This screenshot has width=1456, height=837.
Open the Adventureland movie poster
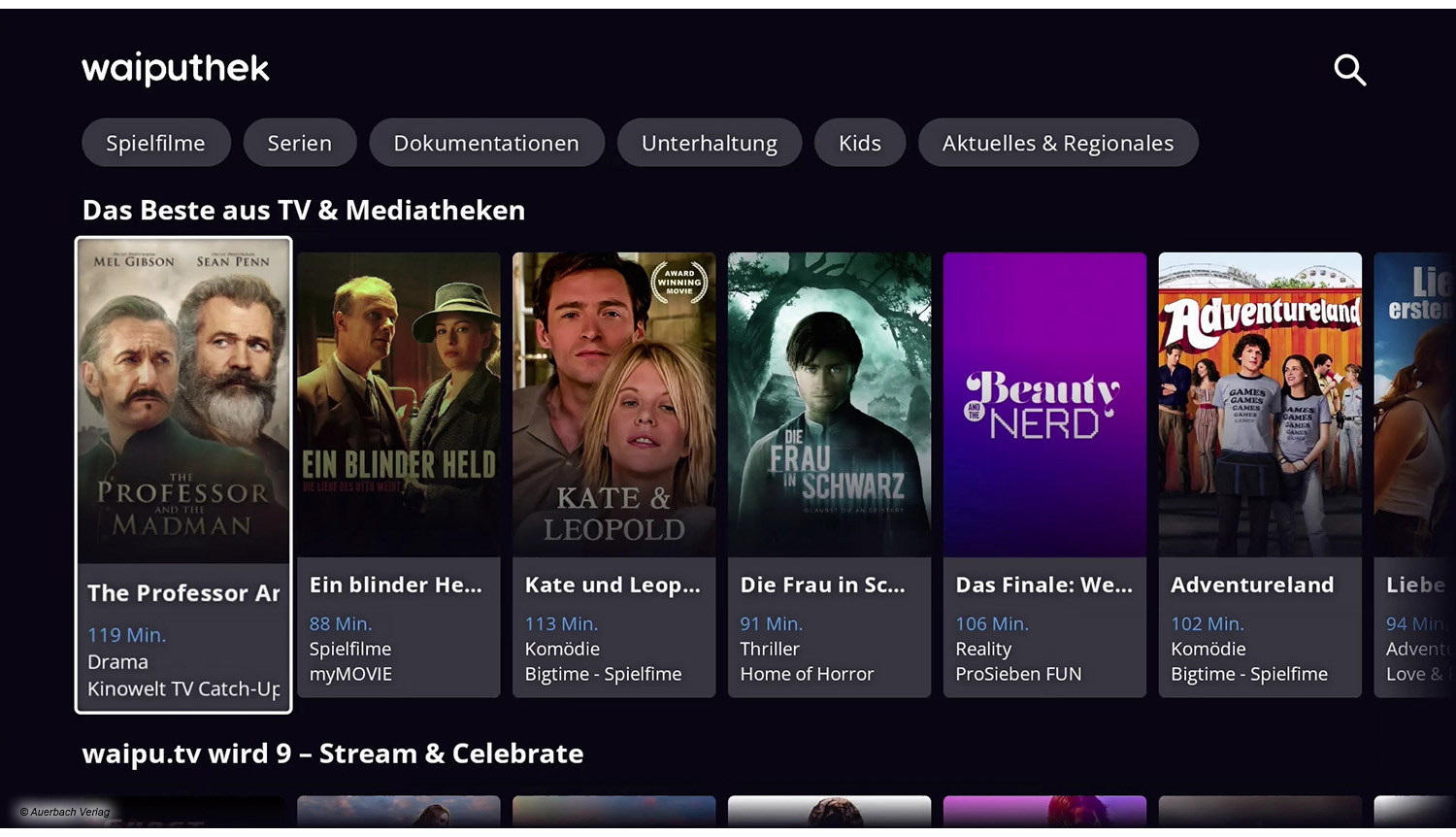point(1260,405)
